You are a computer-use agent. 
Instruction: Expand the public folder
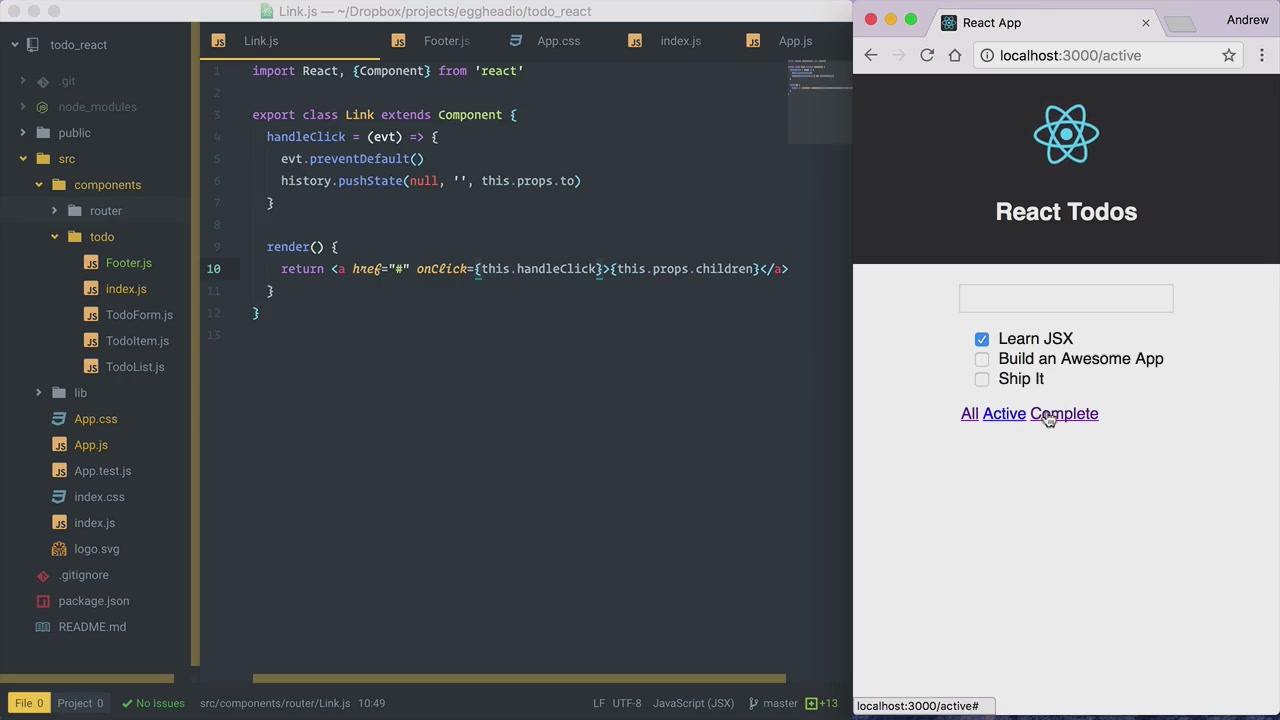[23, 133]
